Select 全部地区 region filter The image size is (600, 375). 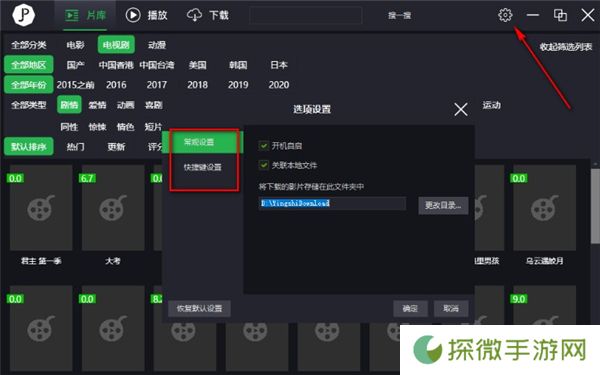[x=29, y=65]
